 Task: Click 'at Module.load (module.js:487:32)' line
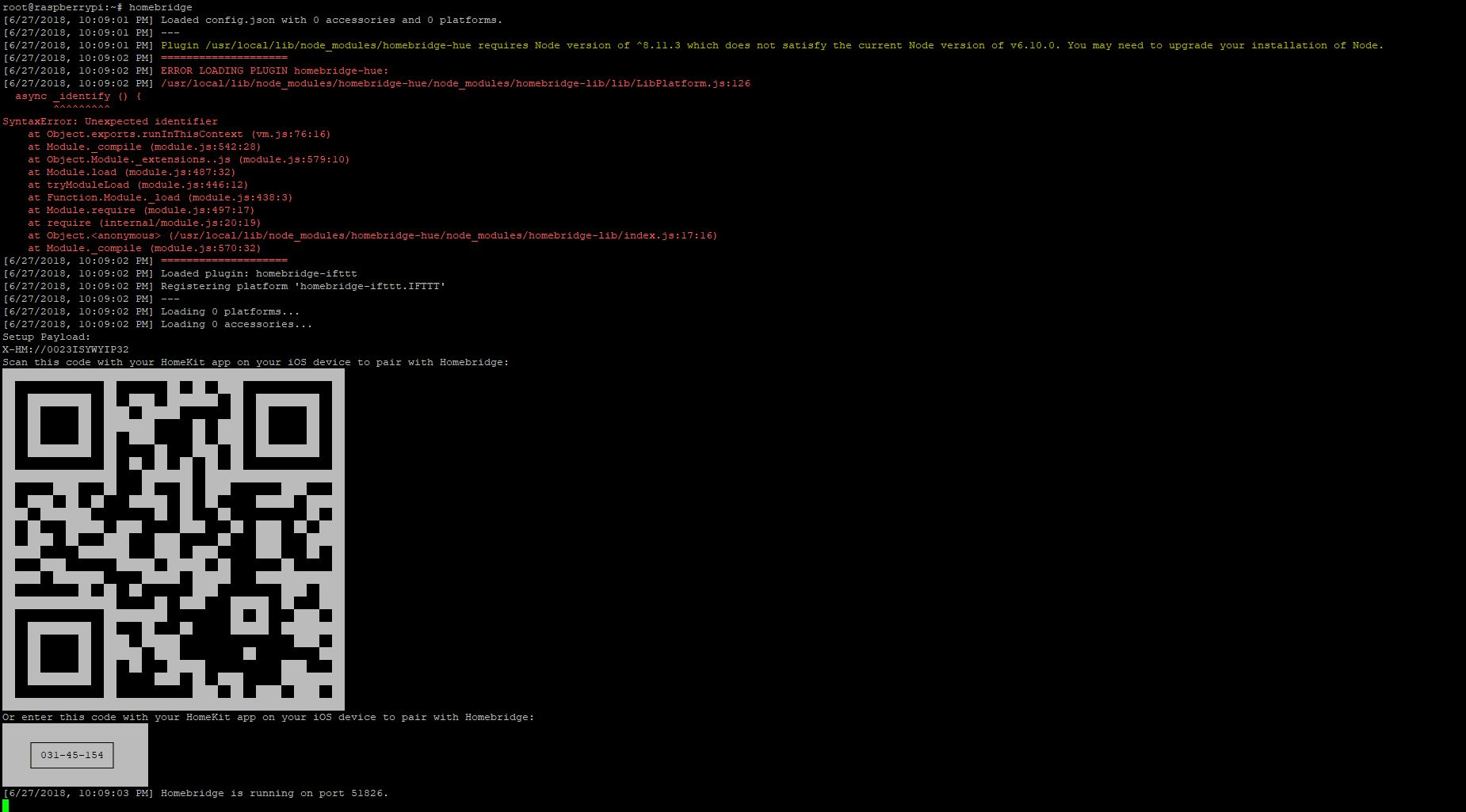tap(132, 172)
